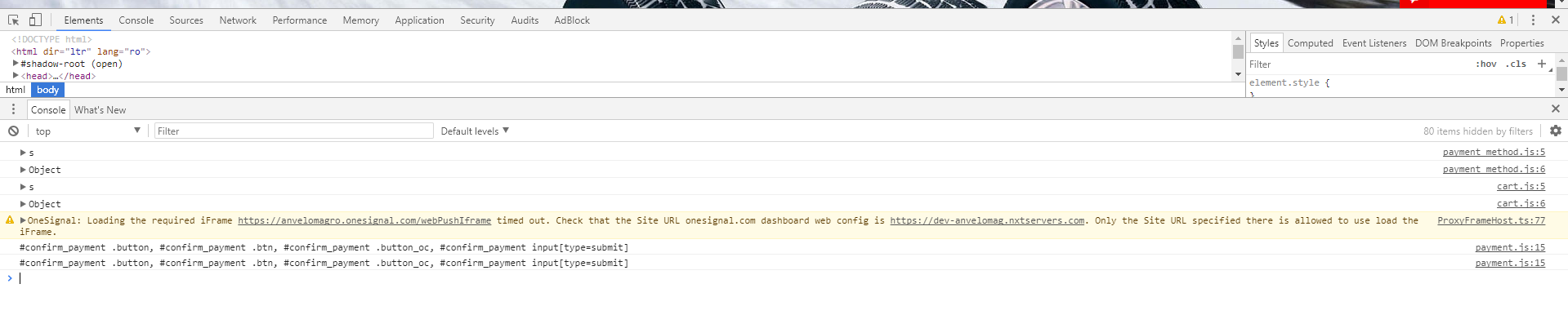Open the Console tab in the top bar
This screenshot has width=1568, height=315.
click(x=136, y=20)
